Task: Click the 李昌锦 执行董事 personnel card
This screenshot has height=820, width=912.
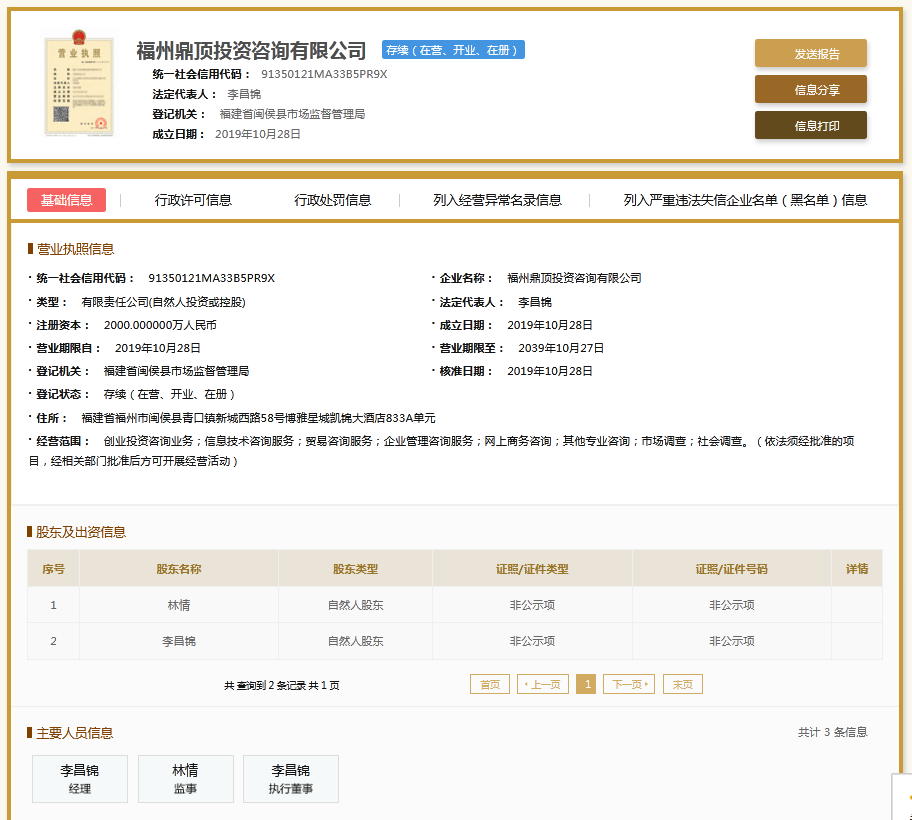Action: click(291, 779)
